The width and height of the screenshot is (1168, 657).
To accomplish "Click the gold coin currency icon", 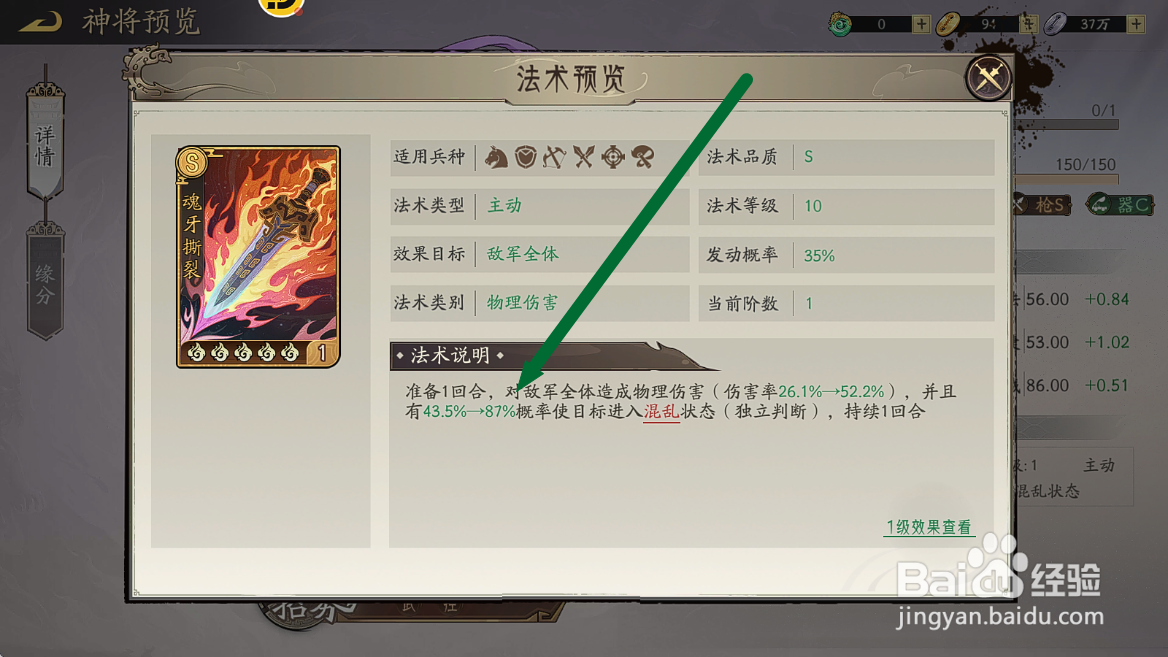I will click(948, 24).
